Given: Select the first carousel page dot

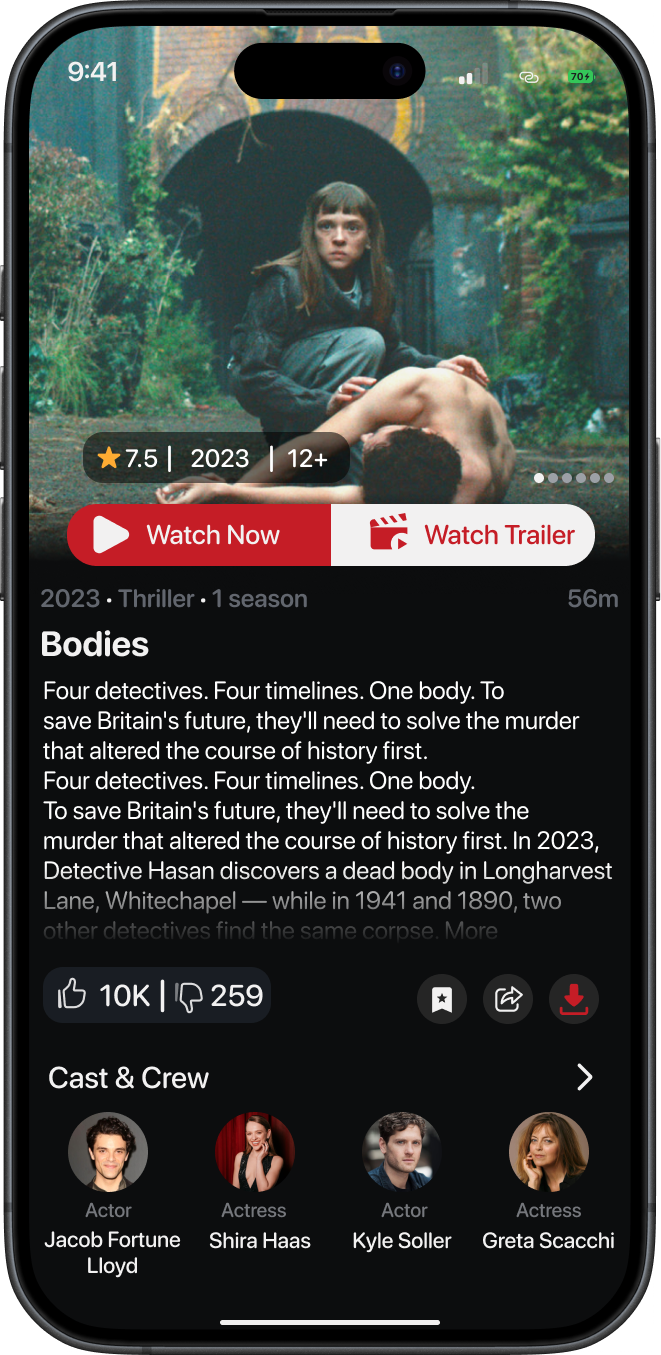Looking at the screenshot, I should (x=539, y=478).
